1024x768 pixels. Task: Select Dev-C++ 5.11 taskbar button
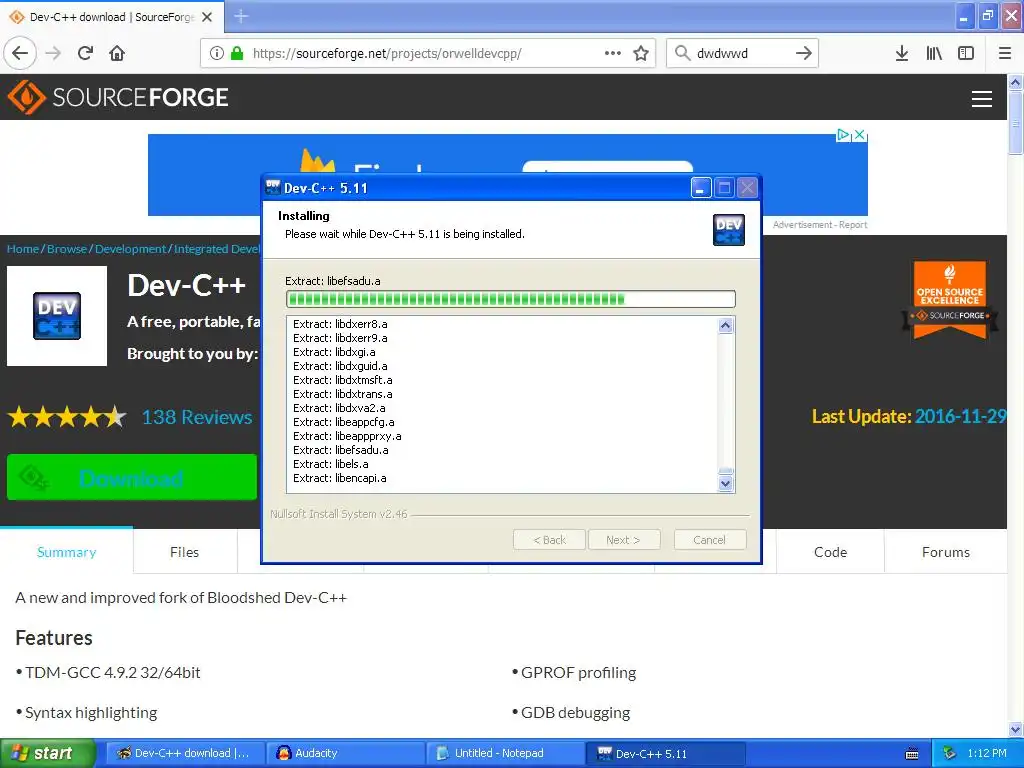pyautogui.click(x=665, y=753)
